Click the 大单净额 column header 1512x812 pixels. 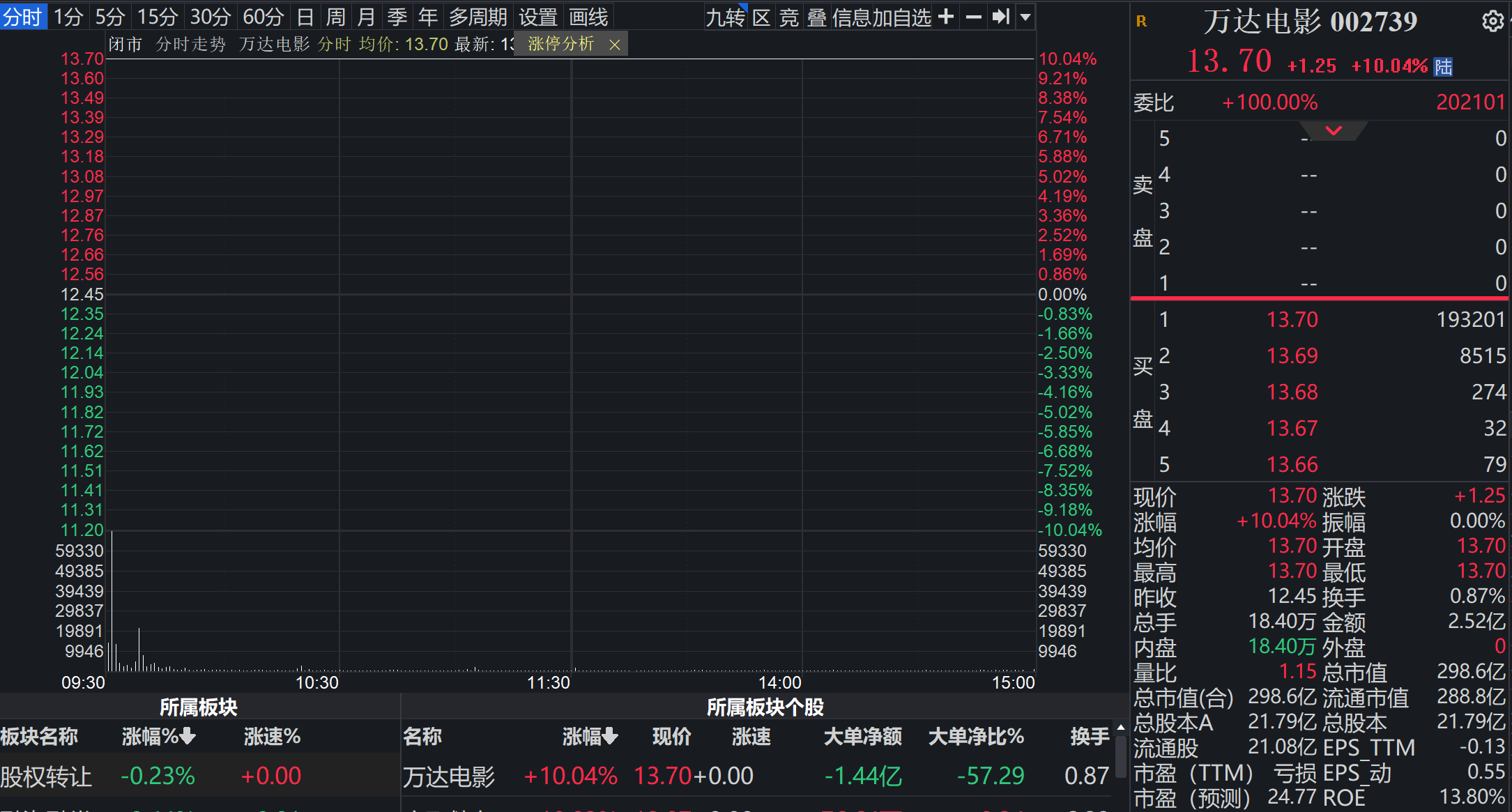click(863, 736)
